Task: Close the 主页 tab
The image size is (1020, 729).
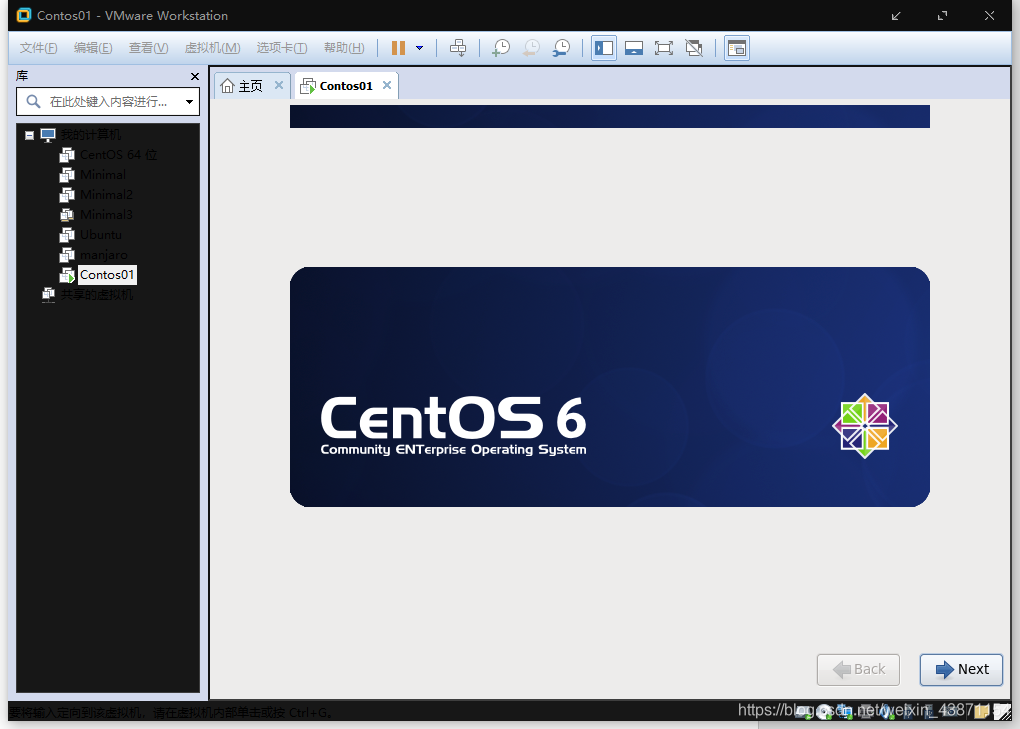Action: (x=278, y=85)
